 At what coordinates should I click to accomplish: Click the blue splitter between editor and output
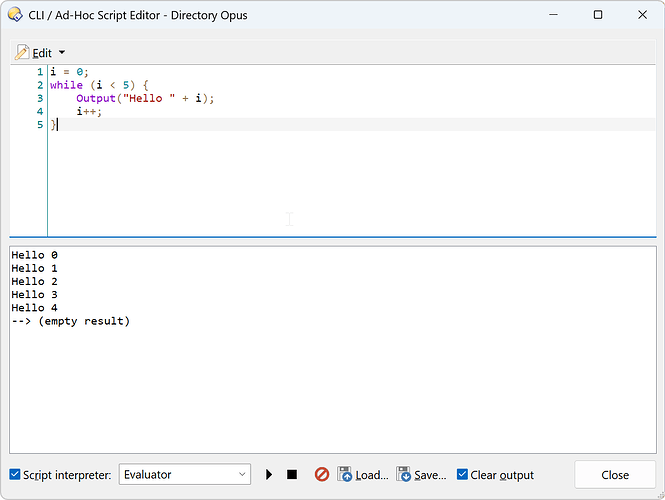click(332, 238)
